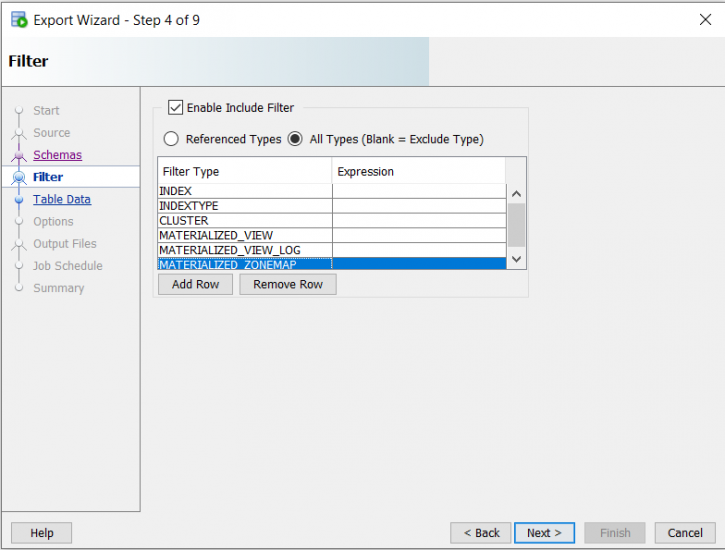Click the Table Data step node icon

click(x=19, y=200)
